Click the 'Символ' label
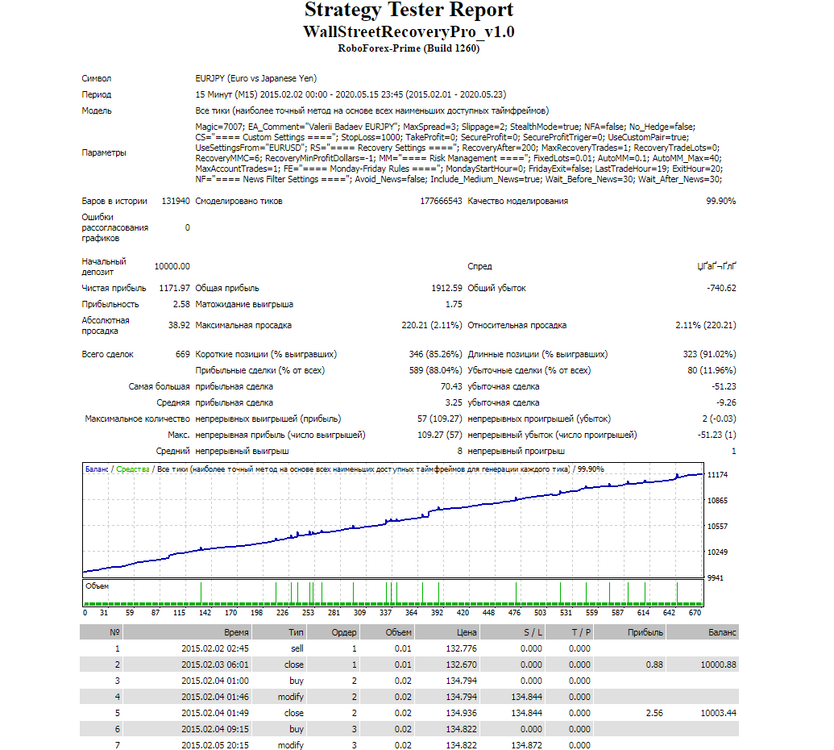Viewport: 834px width, 750px height. click(96, 78)
